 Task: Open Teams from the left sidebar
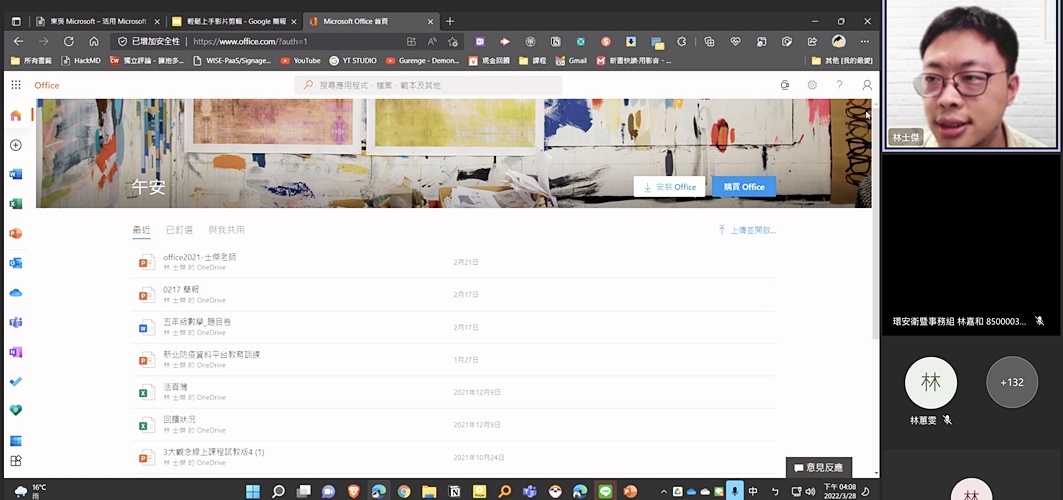(x=16, y=322)
